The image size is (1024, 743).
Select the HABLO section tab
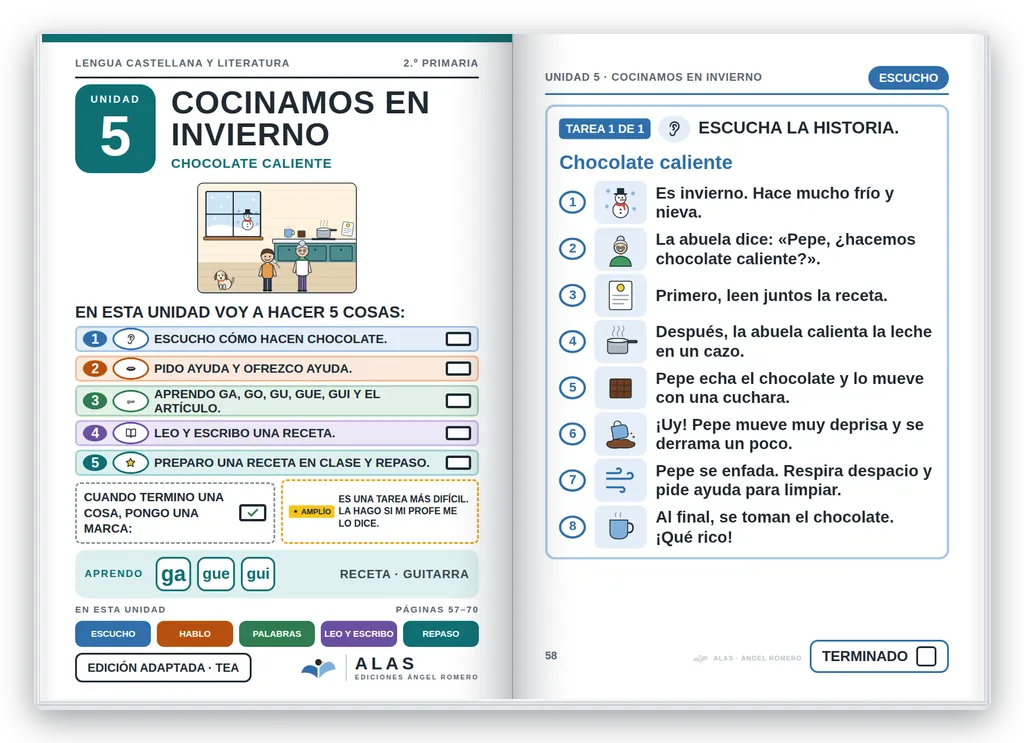click(195, 633)
